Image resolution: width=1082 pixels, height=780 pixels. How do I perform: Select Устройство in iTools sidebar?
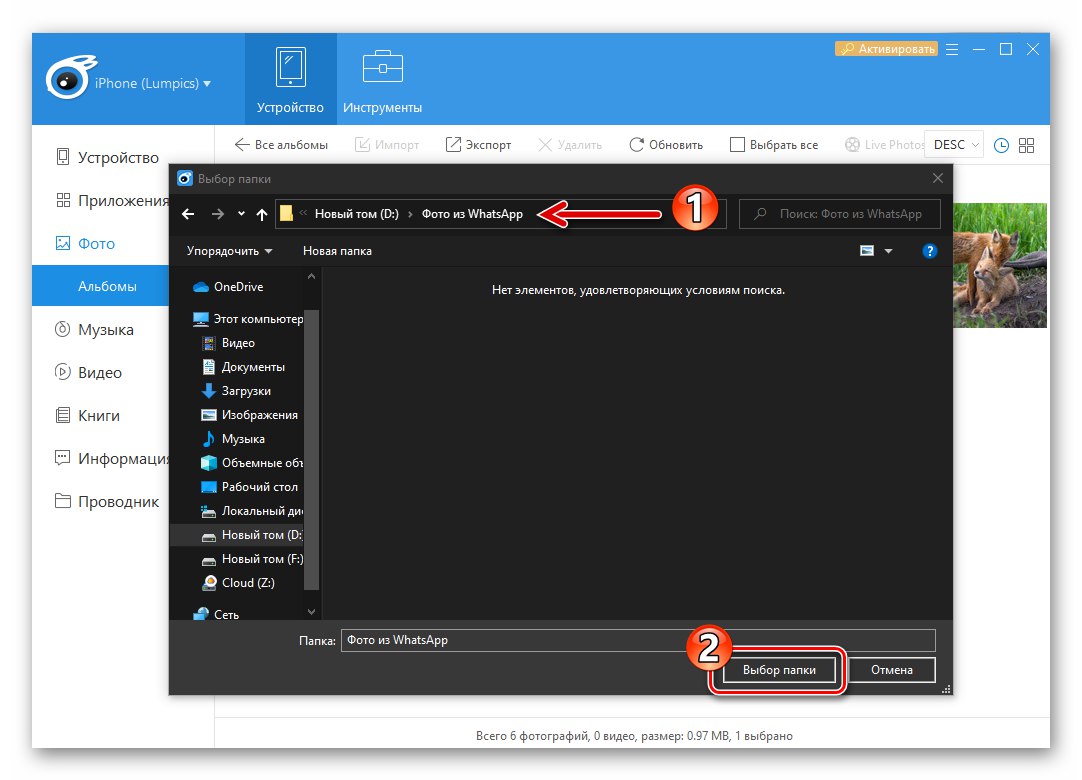coord(107,157)
